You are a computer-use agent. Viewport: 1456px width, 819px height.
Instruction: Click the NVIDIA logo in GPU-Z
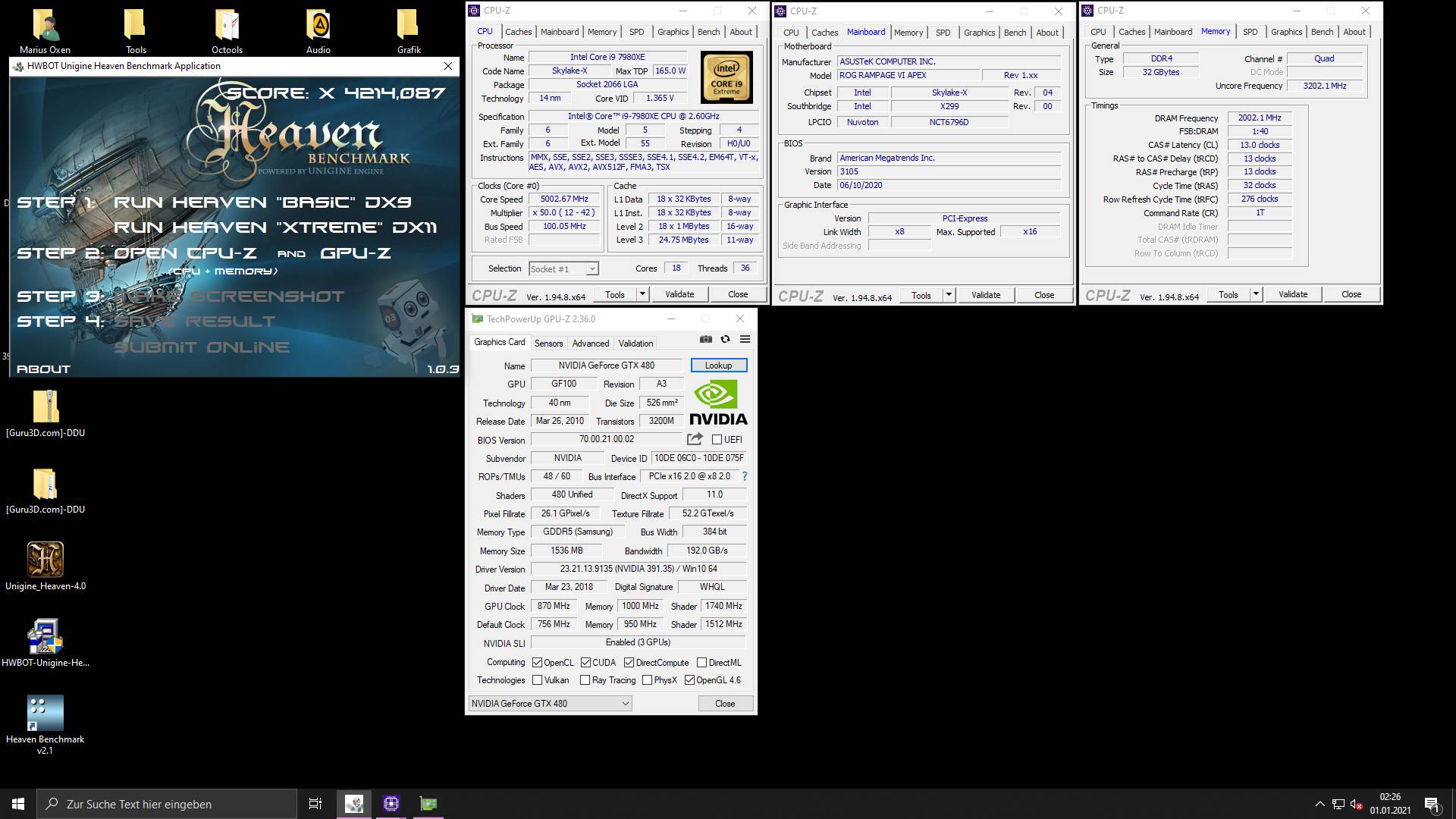coord(718,403)
